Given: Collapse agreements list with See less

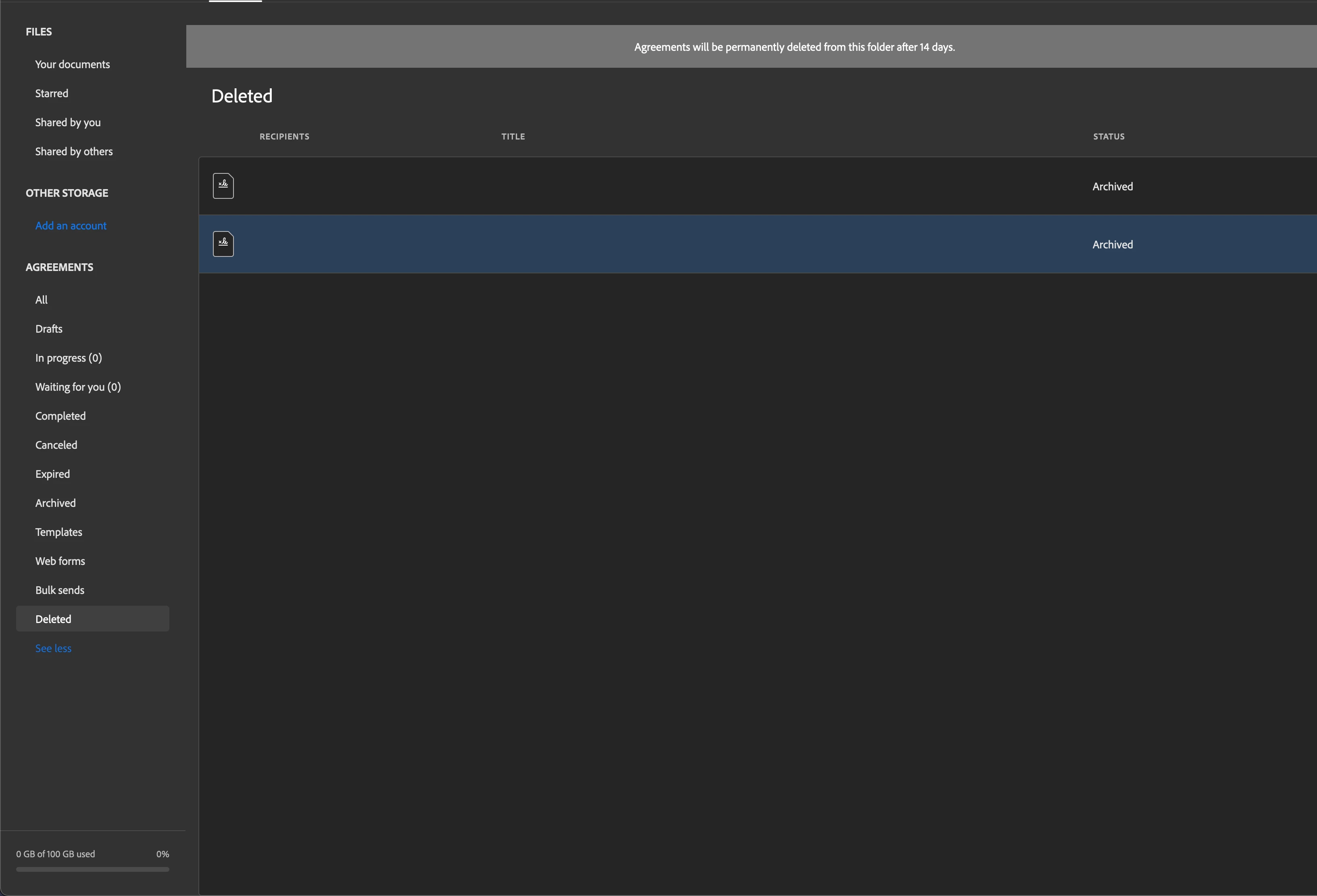Looking at the screenshot, I should coord(53,648).
